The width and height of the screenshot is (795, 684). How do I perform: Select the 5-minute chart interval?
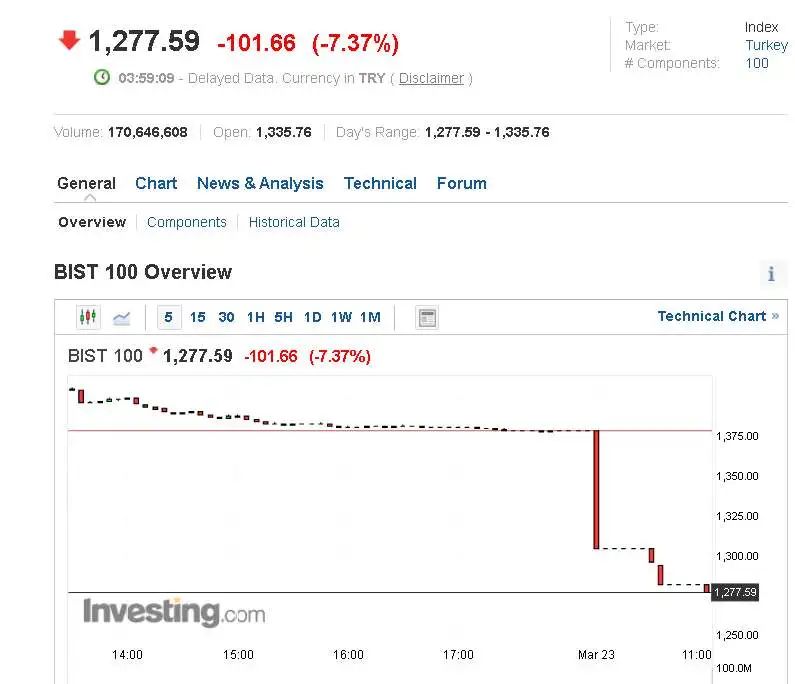[x=168, y=317]
